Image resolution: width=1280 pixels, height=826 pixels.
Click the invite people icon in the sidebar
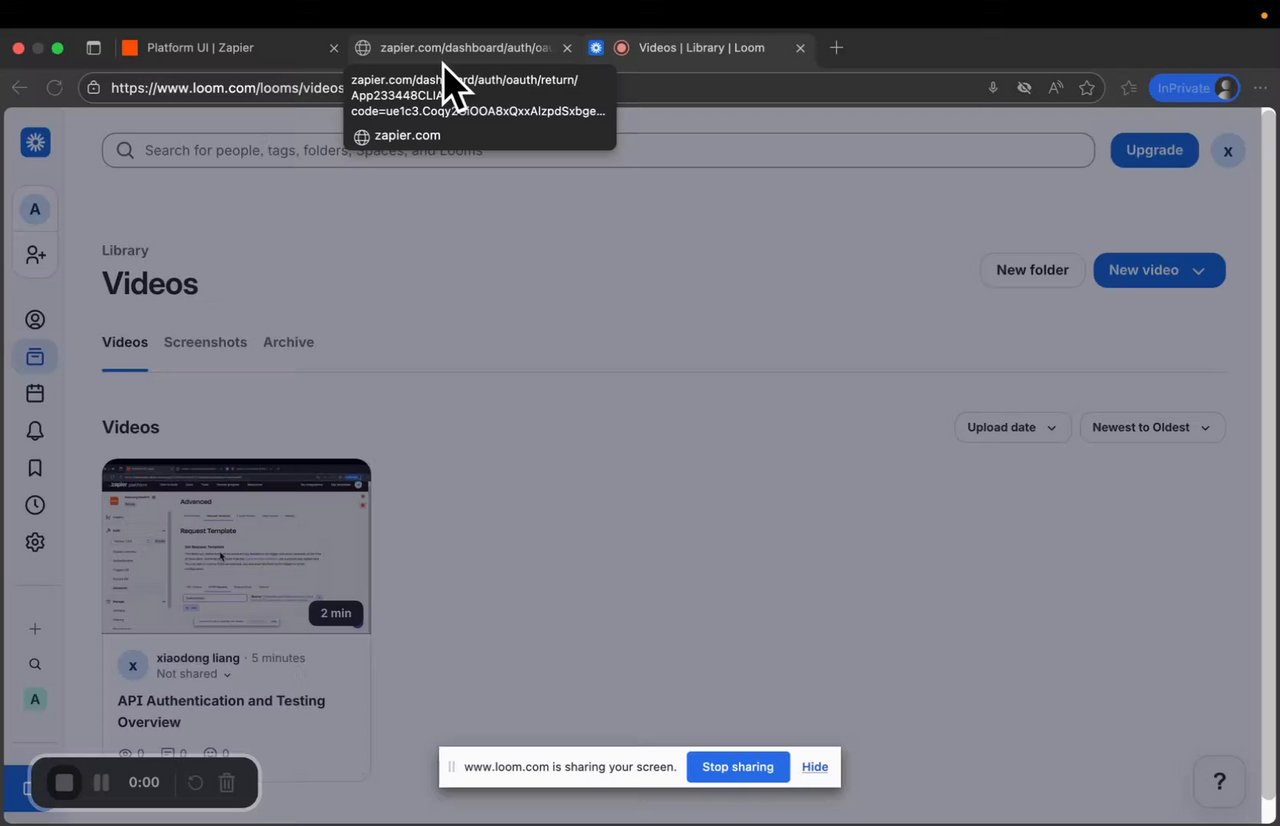[35, 255]
